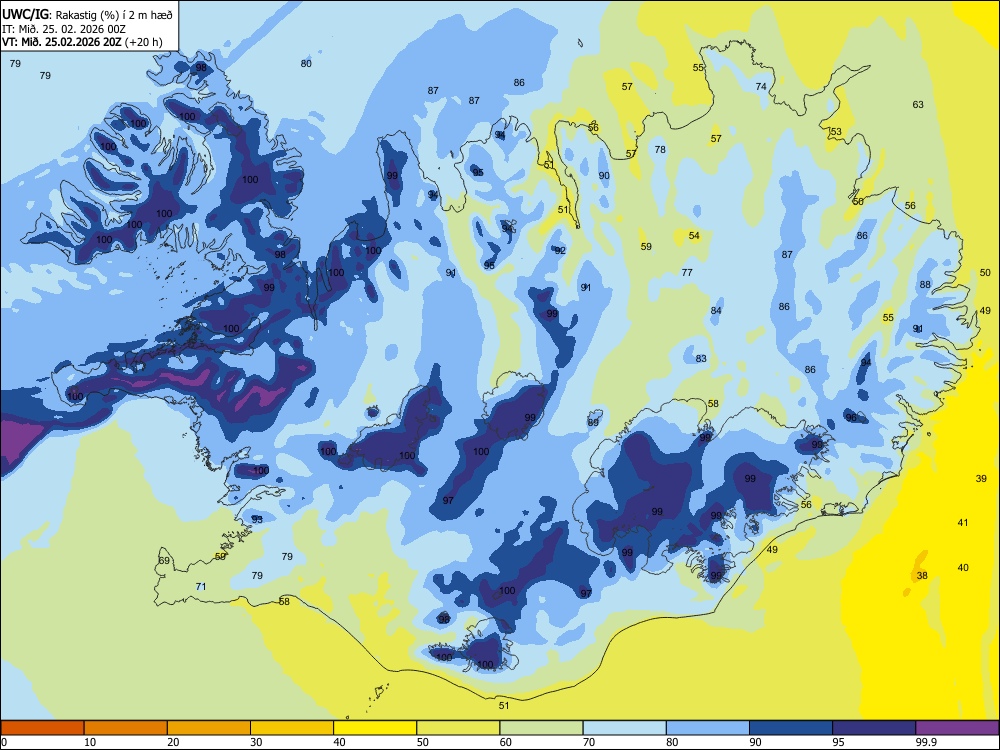The width and height of the screenshot is (1000, 750).
Task: Click the offshore humidity value '41'
Action: coord(962,523)
